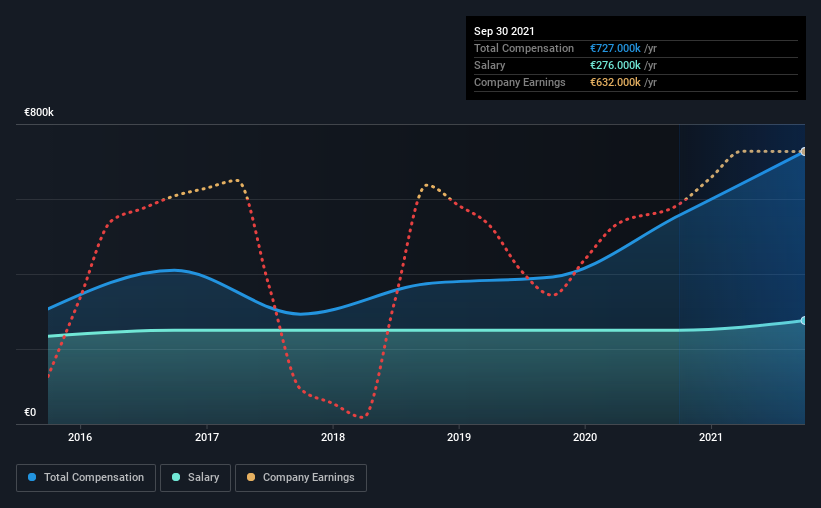Viewport: 821px width, 508px height.
Task: Toggle the Salary legend button
Action: pos(195,478)
